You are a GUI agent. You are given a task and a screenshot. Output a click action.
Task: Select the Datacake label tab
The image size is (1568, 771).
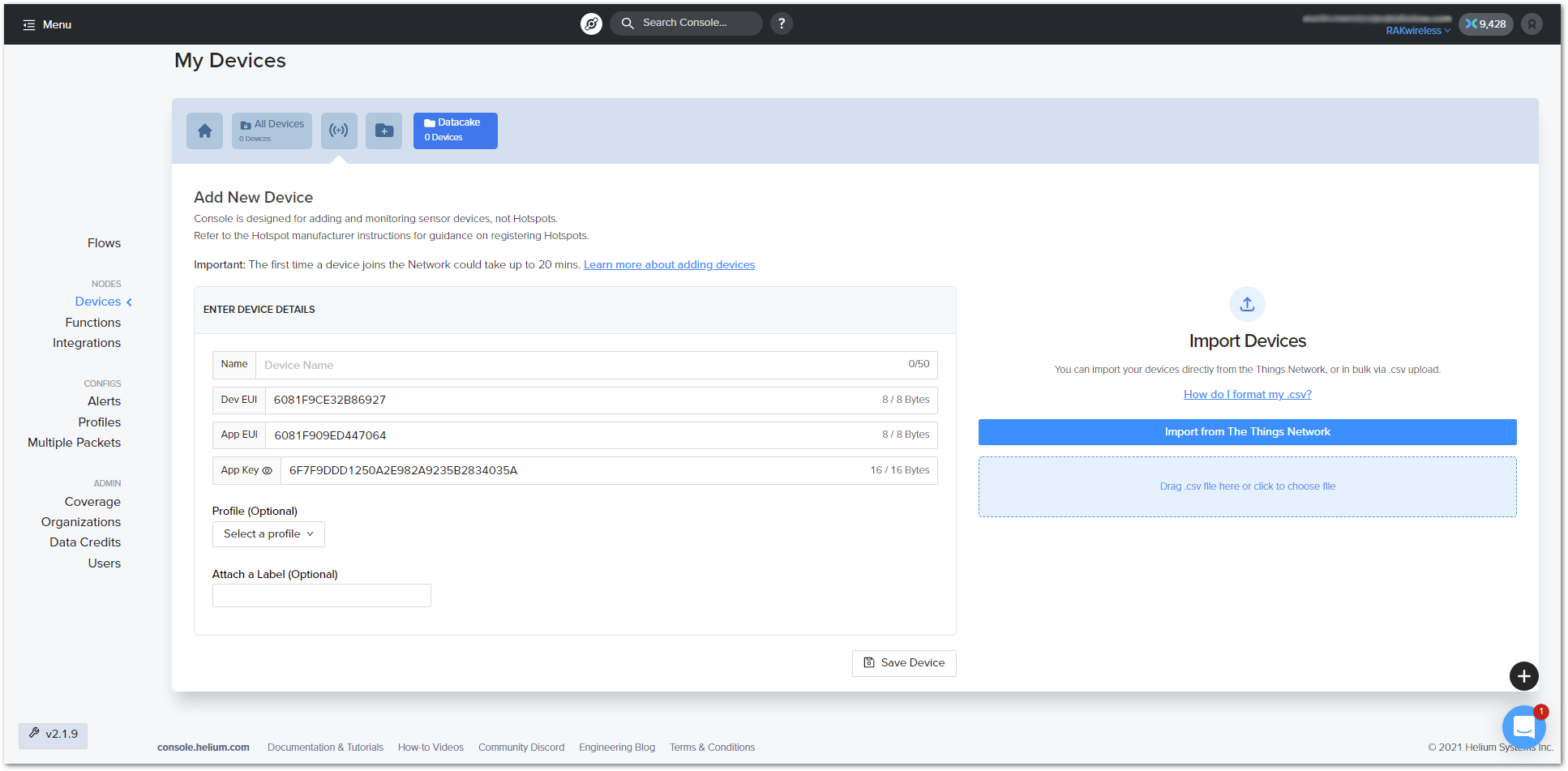click(x=455, y=131)
